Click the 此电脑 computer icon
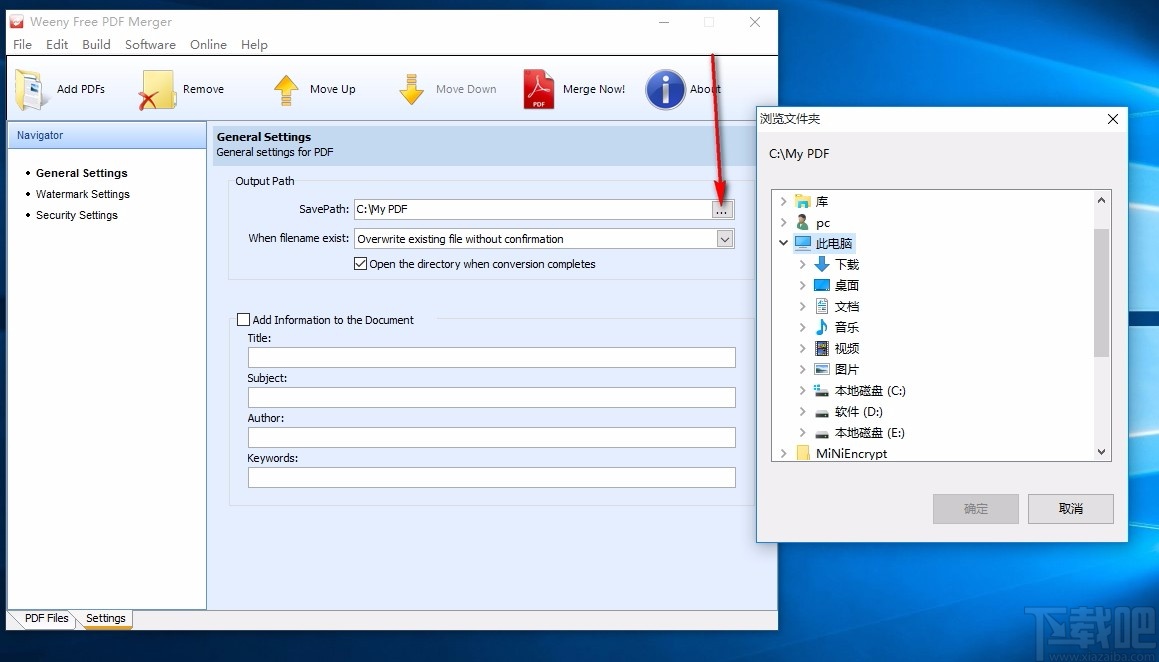Screen dimensions: 1159x662 803,243
